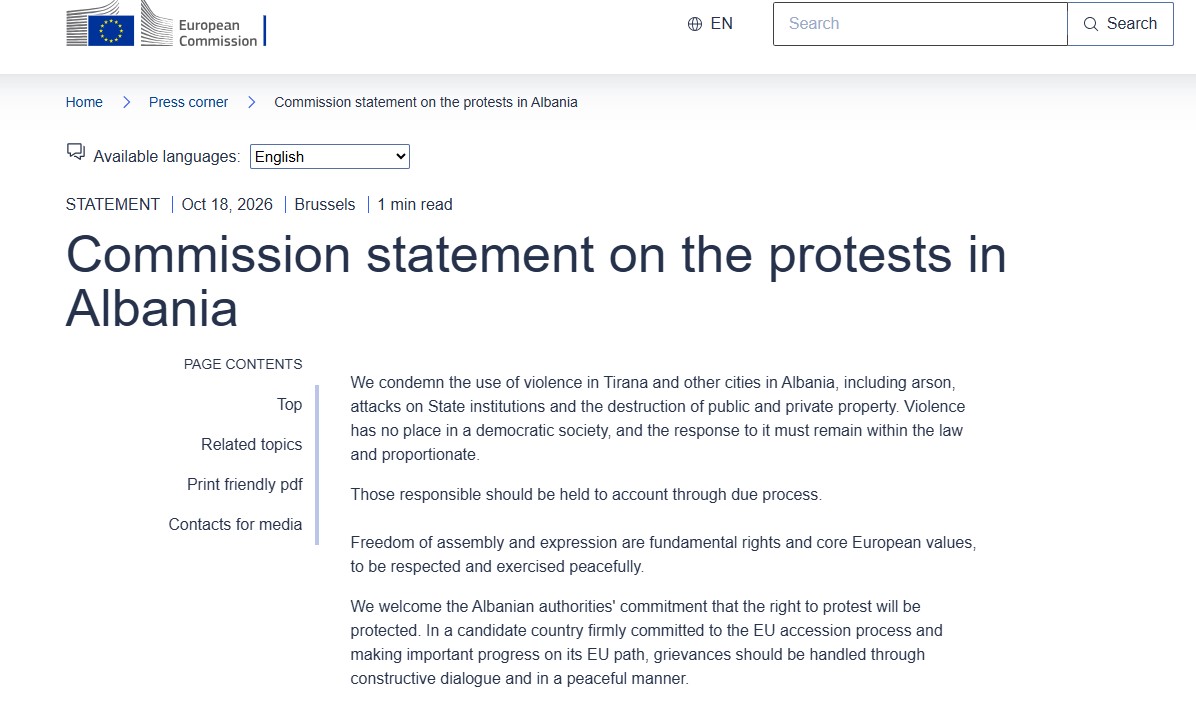Viewport: 1196px width, 726px height.
Task: Click the European Commission logo
Action: click(166, 24)
